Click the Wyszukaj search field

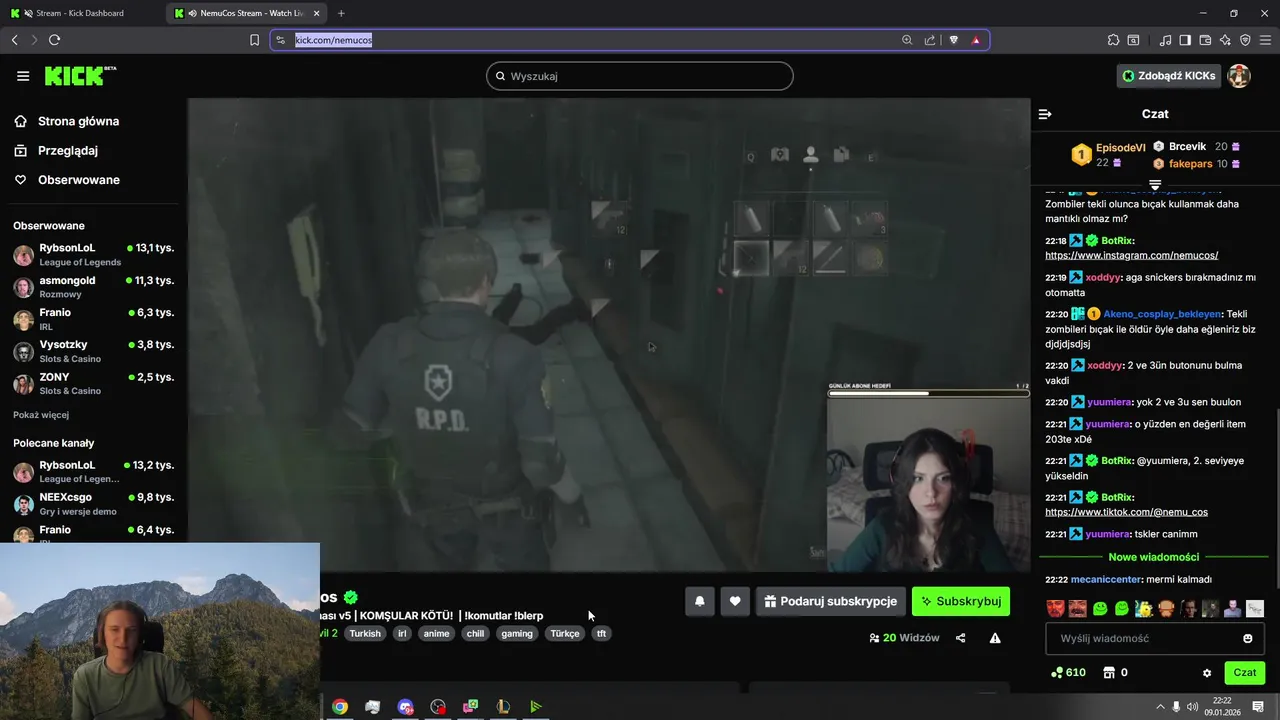[640, 76]
